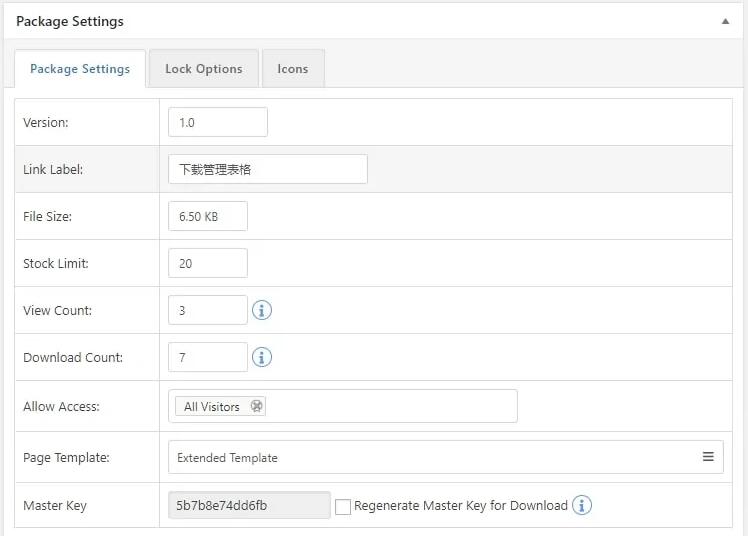Click the Download Count info icon
Screen dimensions: 748x536
(261, 357)
